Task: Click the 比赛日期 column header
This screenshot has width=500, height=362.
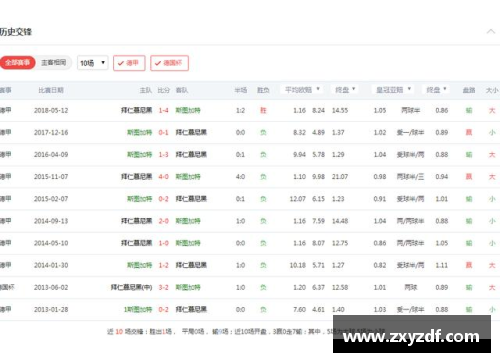Action: tap(51, 90)
